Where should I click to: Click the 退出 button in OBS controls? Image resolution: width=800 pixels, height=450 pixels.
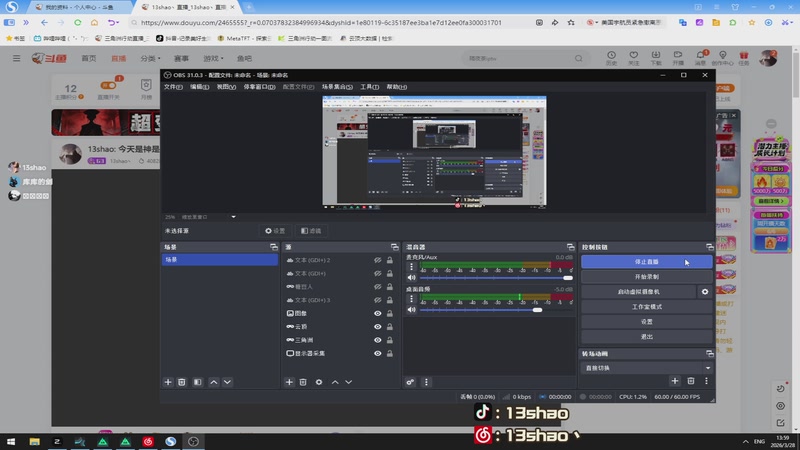pyautogui.click(x=646, y=337)
